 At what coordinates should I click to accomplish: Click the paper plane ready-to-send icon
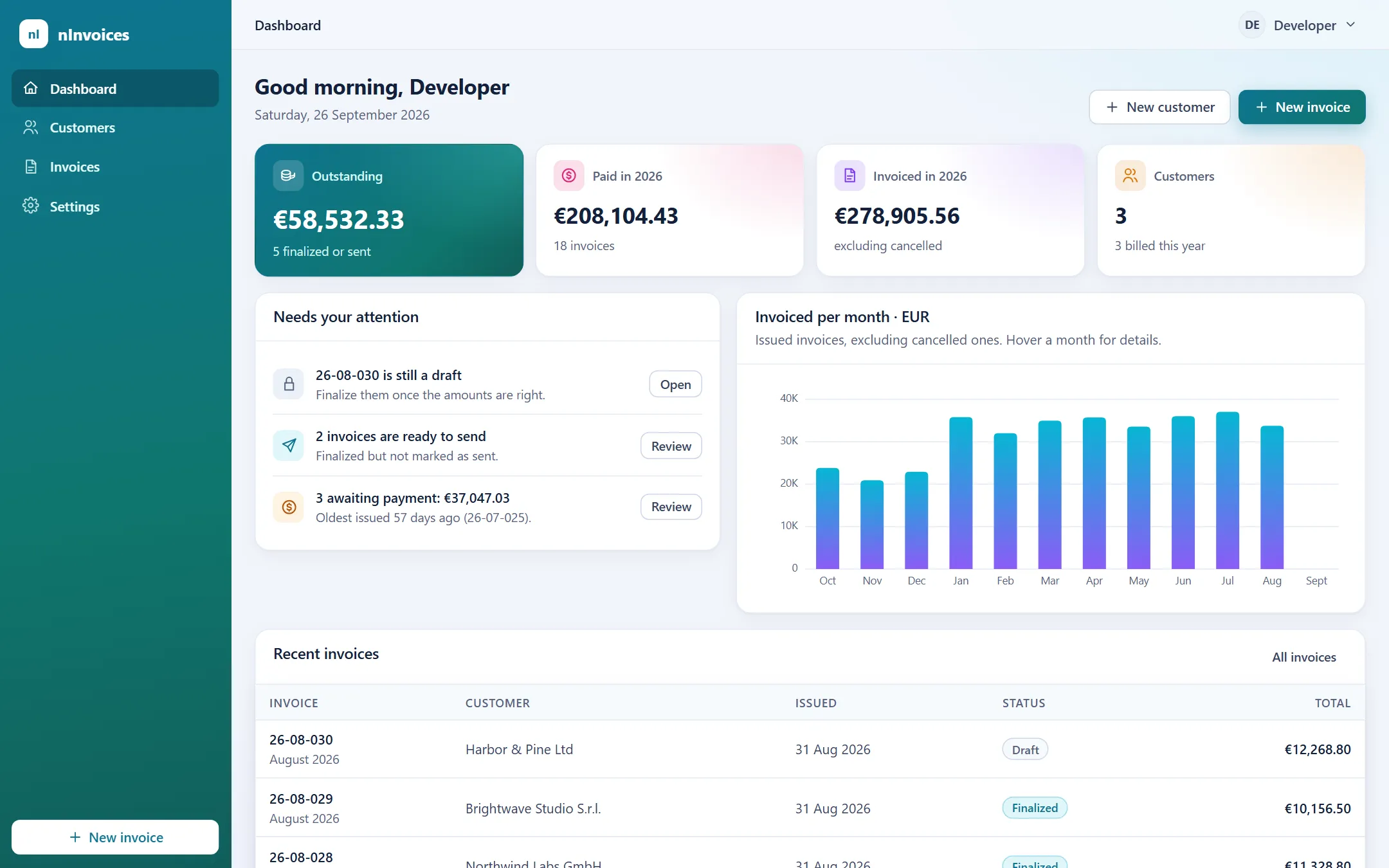[289, 446]
